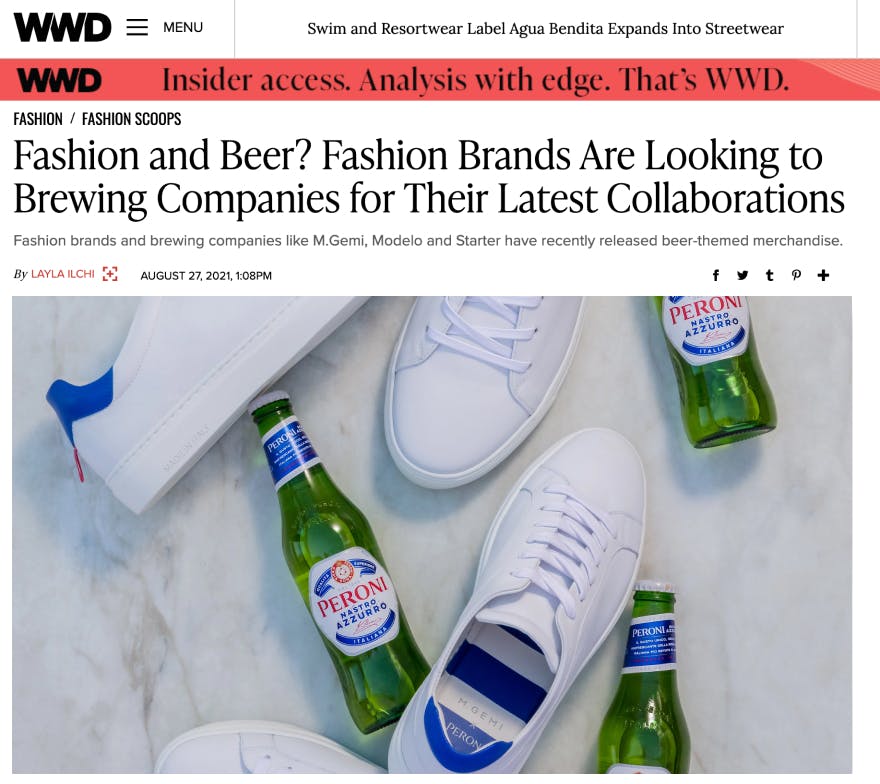Go to FASHION SCOOPS breadcrumb
The height and width of the screenshot is (784, 880).
pos(131,119)
